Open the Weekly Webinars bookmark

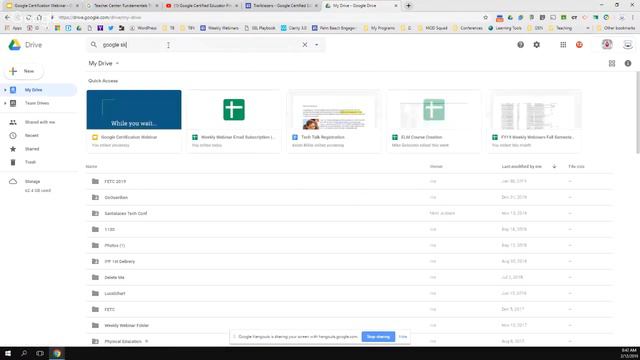click(x=219, y=28)
